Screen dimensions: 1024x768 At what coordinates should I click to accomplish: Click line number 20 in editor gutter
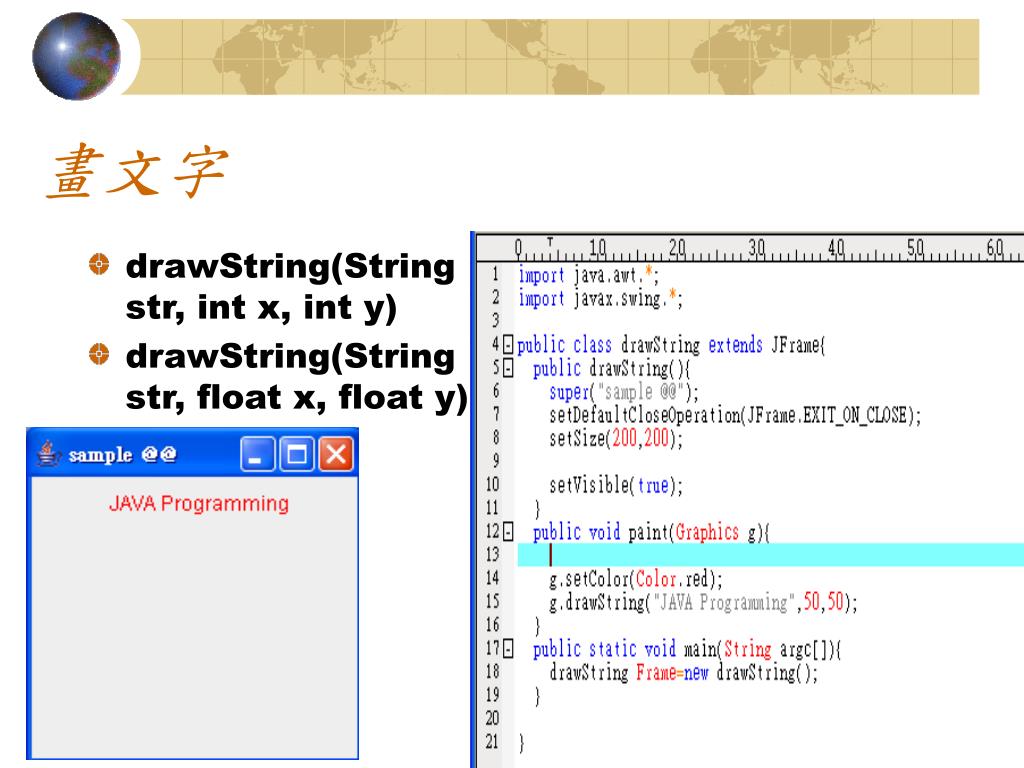[x=492, y=718]
